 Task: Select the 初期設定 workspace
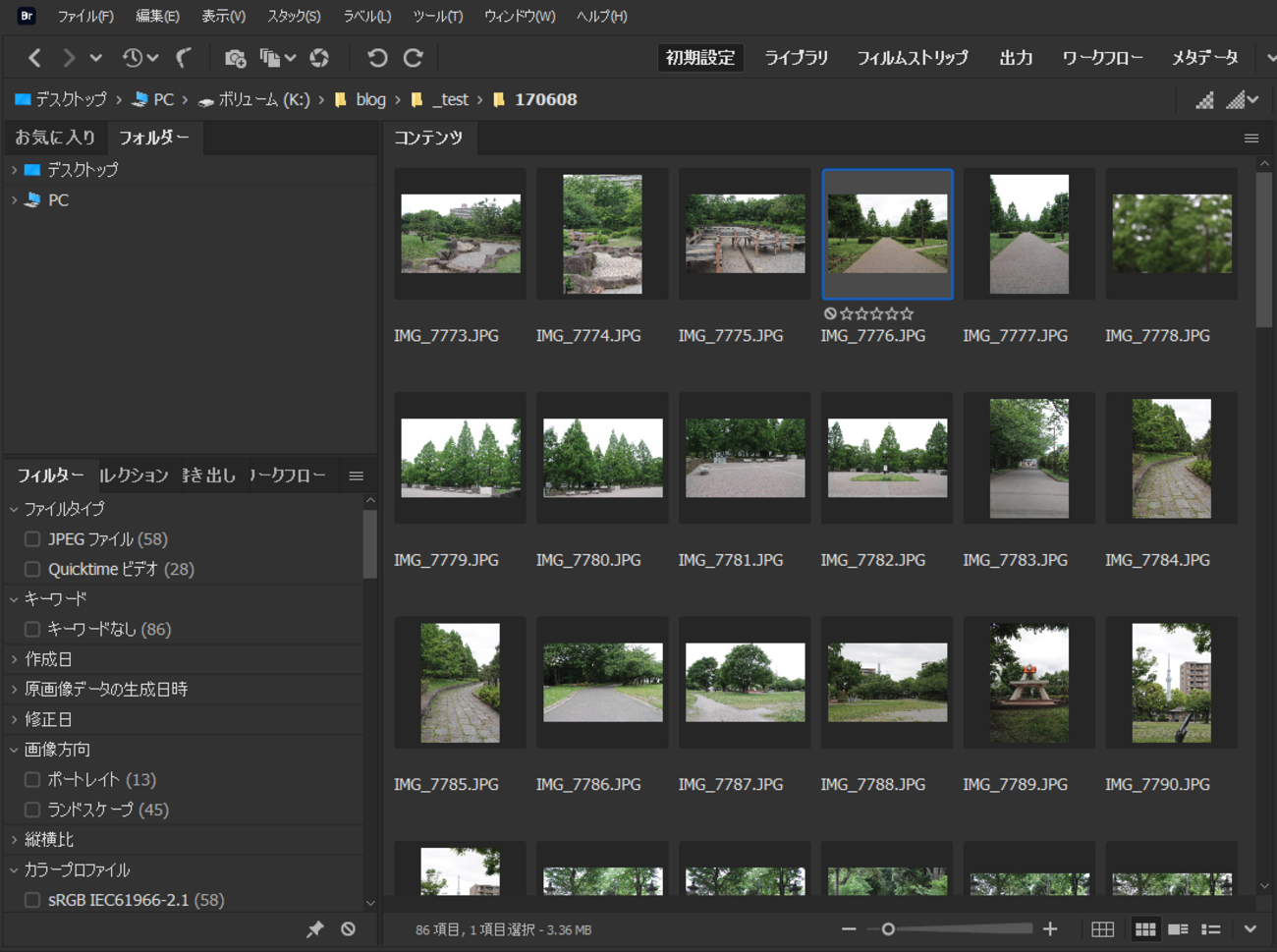(x=700, y=58)
